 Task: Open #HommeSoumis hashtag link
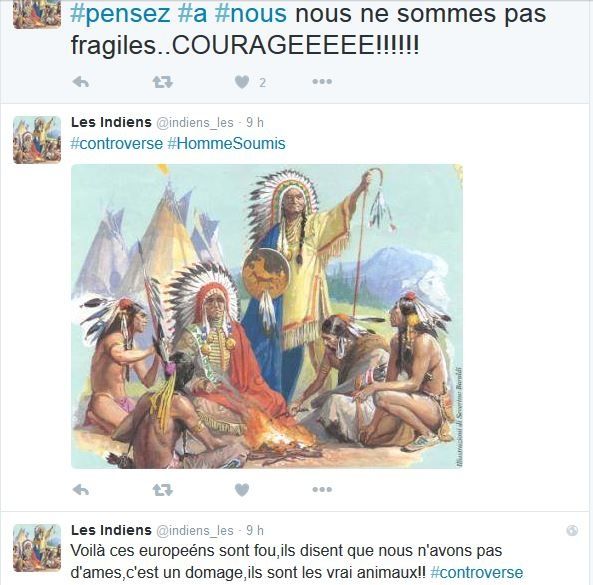tap(226, 144)
